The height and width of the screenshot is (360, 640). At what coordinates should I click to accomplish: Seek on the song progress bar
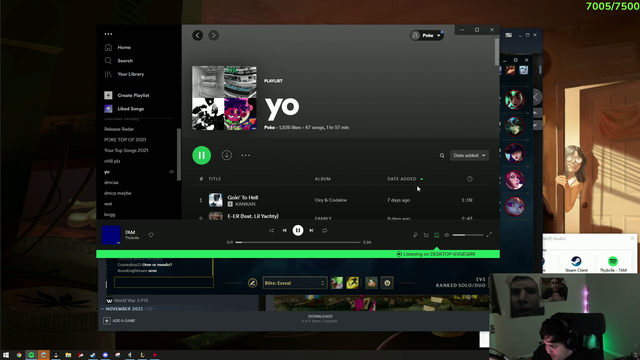click(298, 242)
